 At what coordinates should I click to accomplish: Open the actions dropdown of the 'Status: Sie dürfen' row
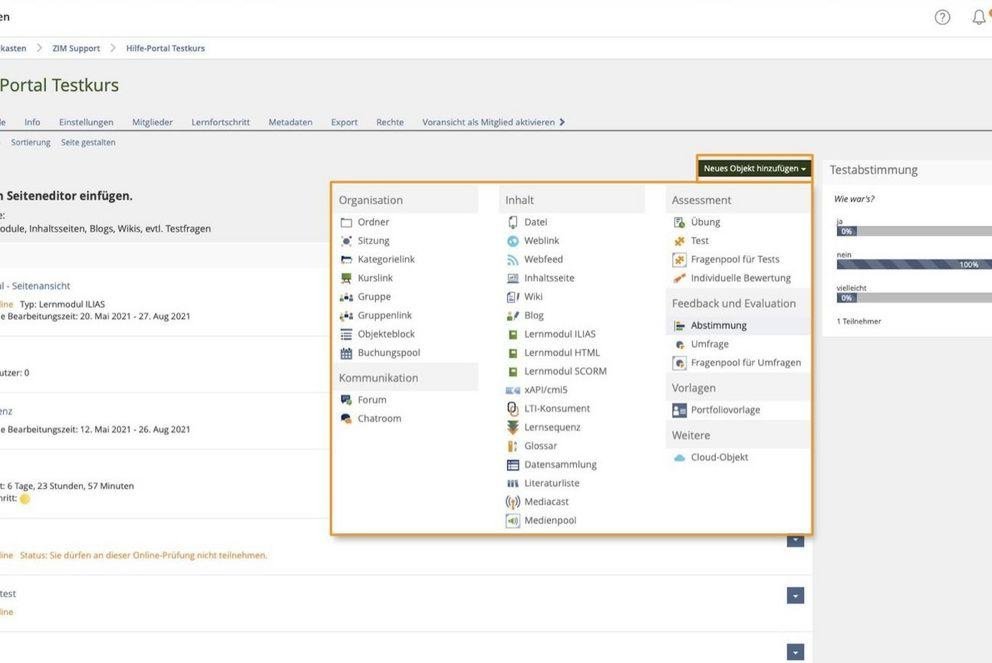pos(795,540)
